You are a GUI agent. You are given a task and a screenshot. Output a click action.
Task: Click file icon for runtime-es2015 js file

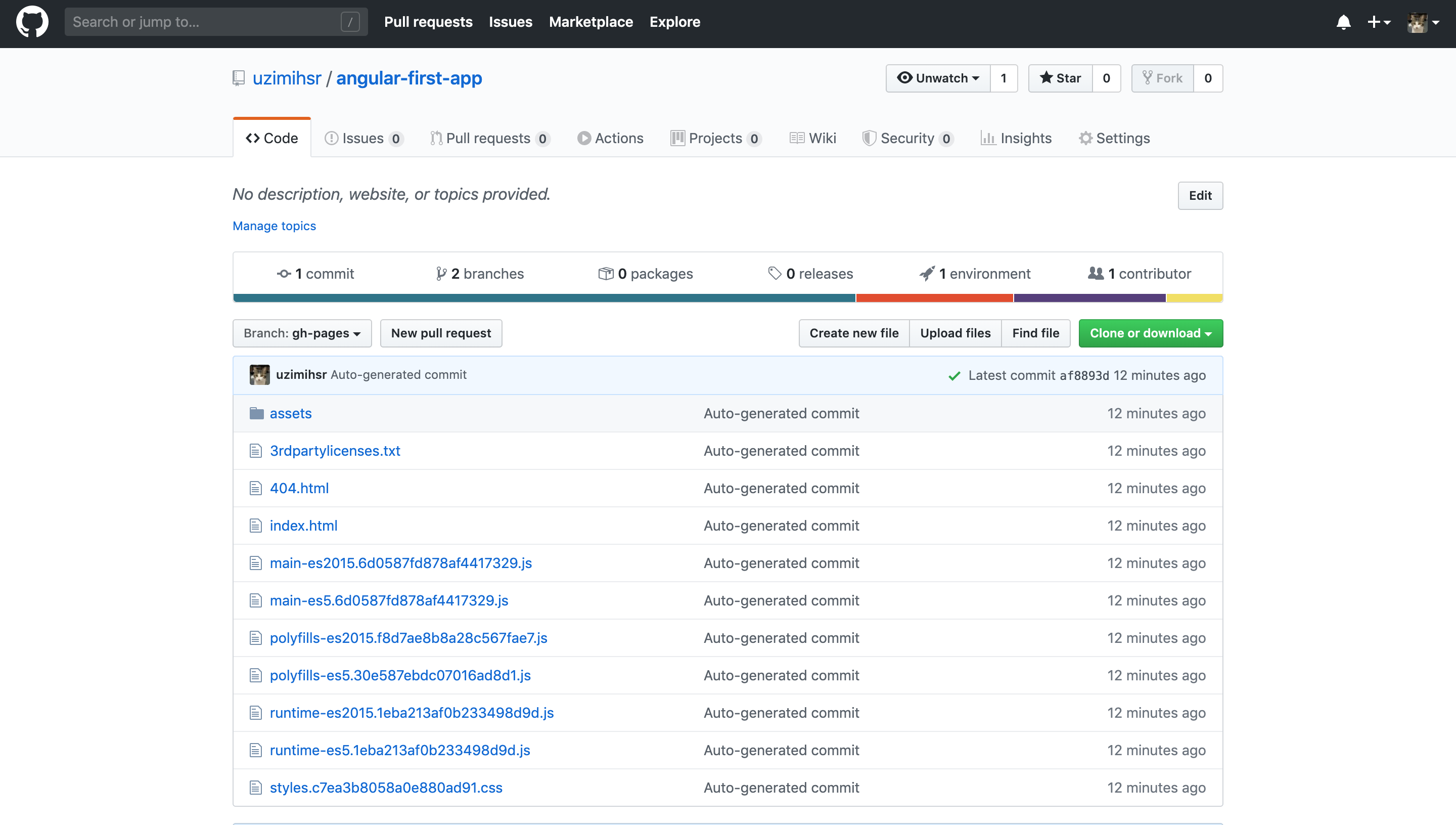[256, 712]
